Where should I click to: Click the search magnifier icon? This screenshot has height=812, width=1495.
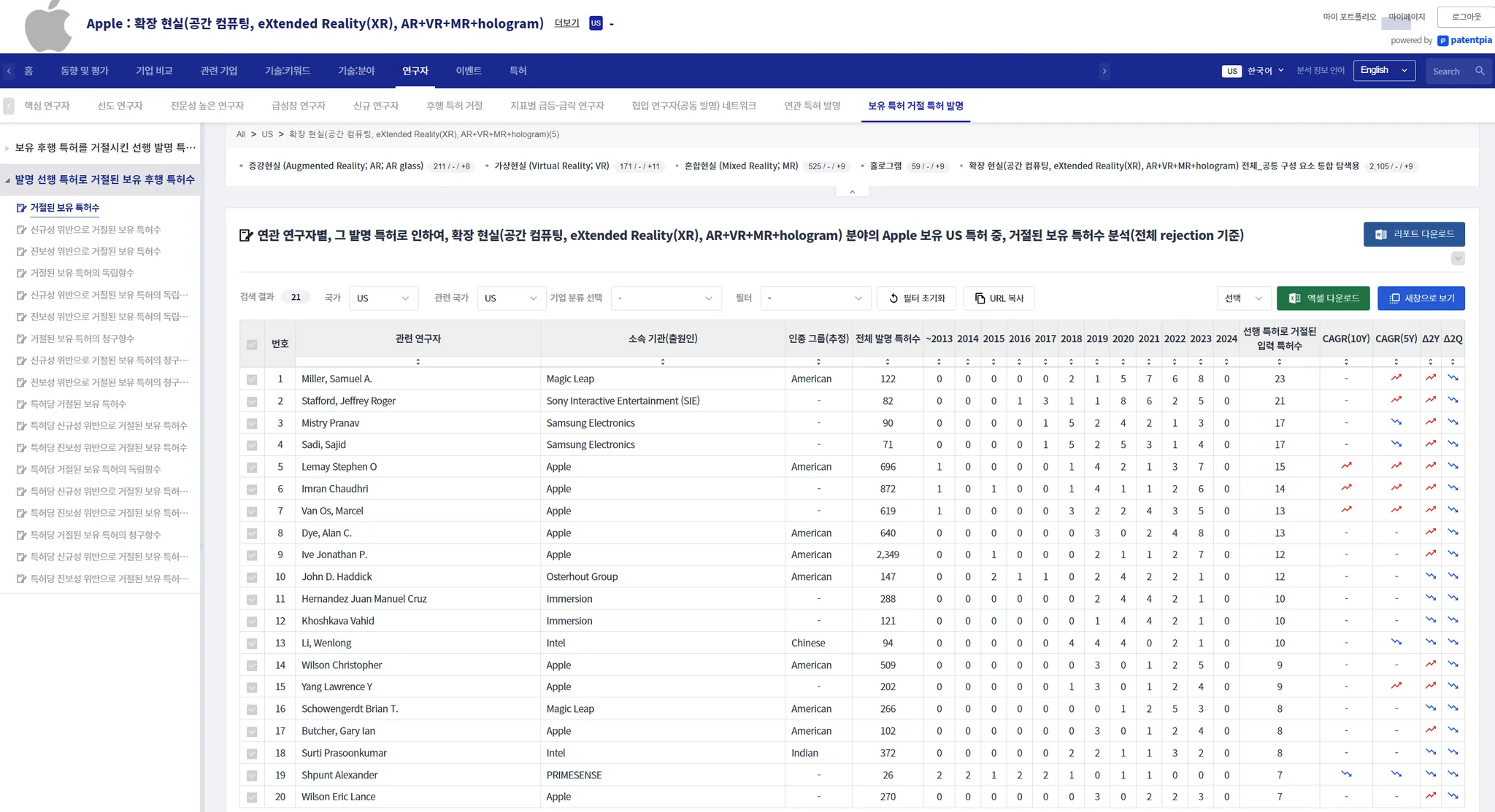click(x=1480, y=71)
